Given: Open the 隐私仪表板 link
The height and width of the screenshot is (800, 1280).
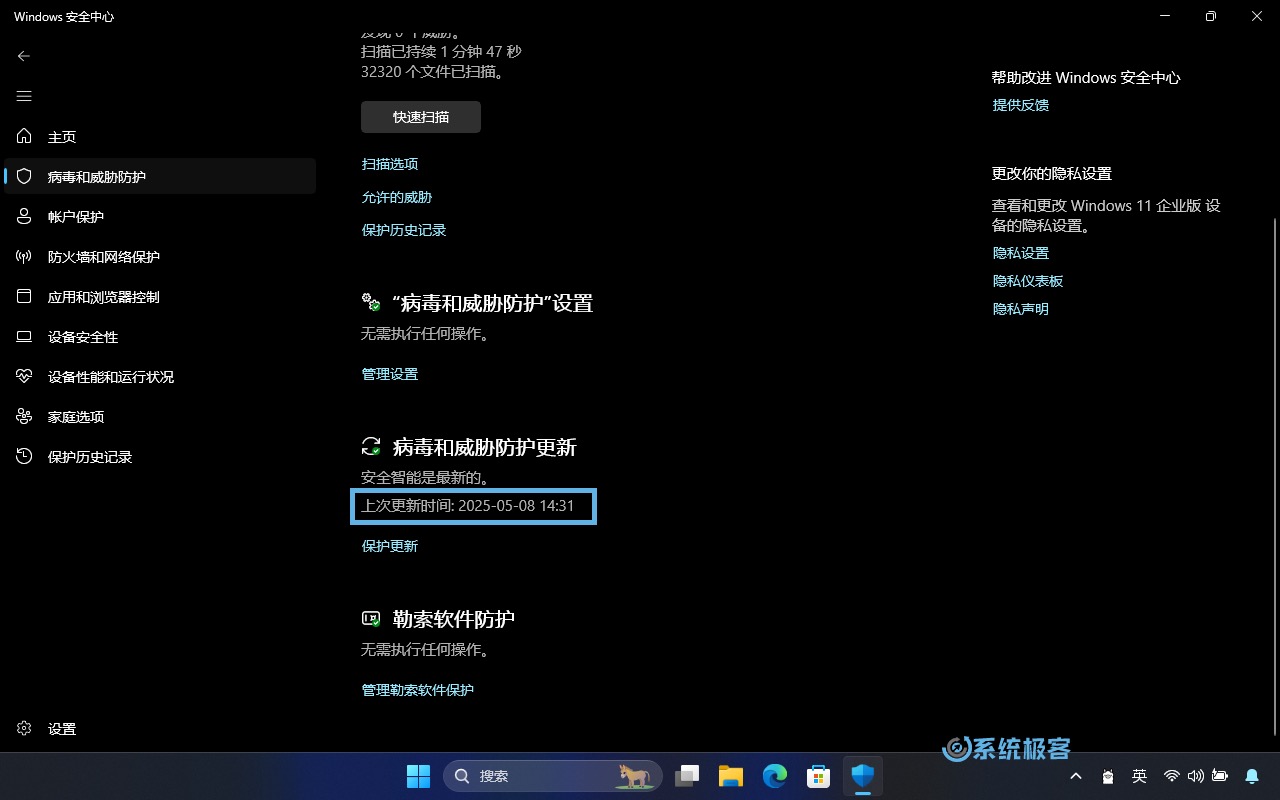Looking at the screenshot, I should 1028,281.
